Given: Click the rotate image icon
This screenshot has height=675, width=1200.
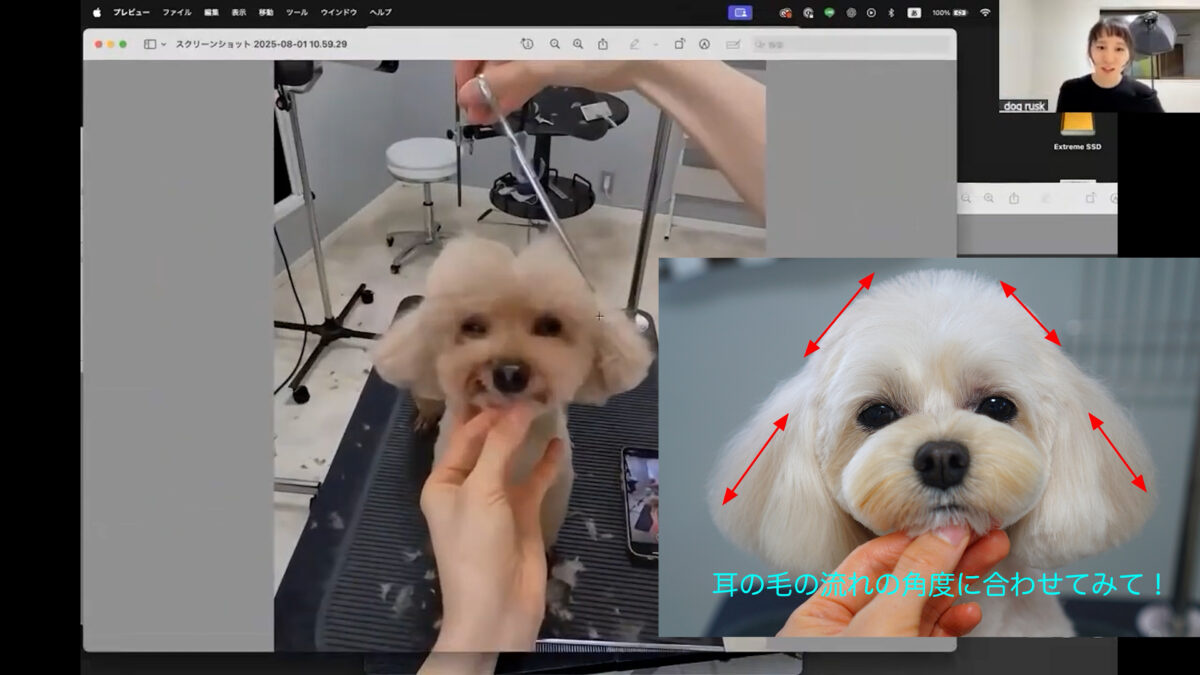Looking at the screenshot, I should 679,44.
